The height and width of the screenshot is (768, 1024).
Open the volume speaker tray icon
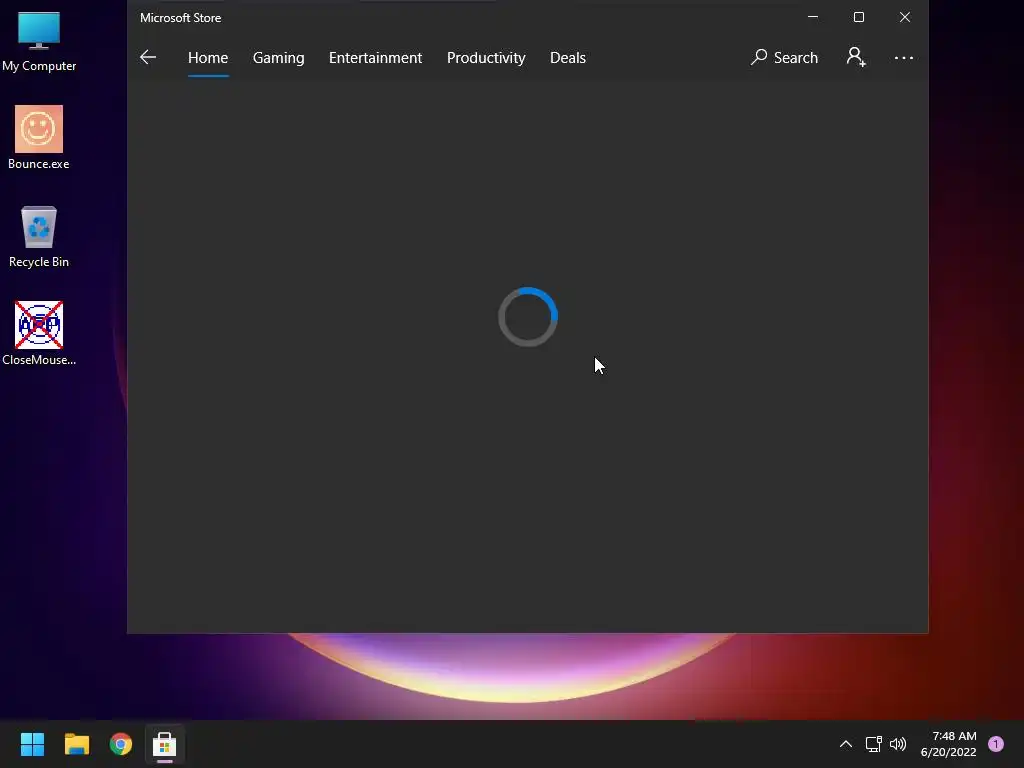click(898, 744)
